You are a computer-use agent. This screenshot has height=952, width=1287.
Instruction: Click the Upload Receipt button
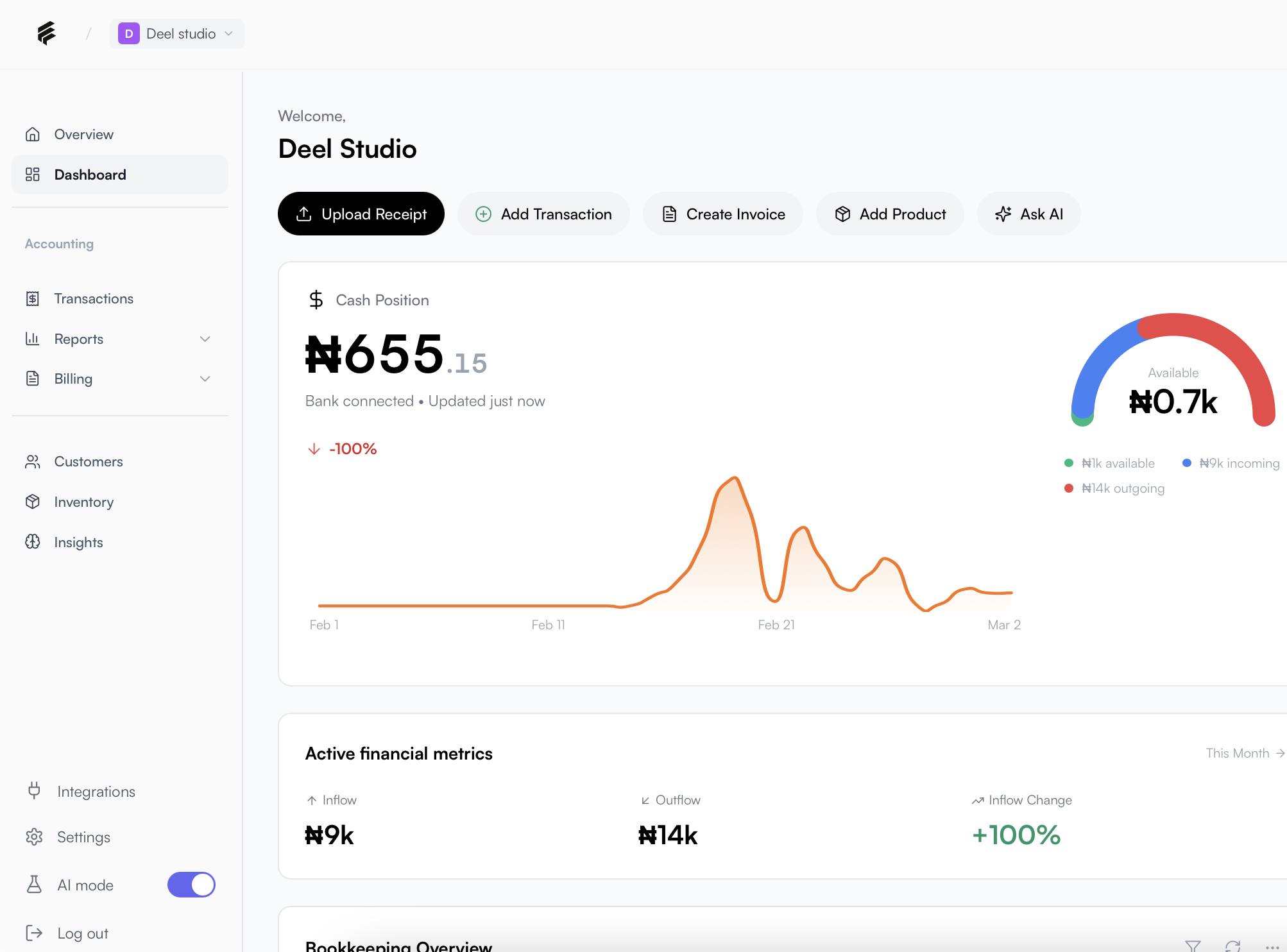(361, 214)
